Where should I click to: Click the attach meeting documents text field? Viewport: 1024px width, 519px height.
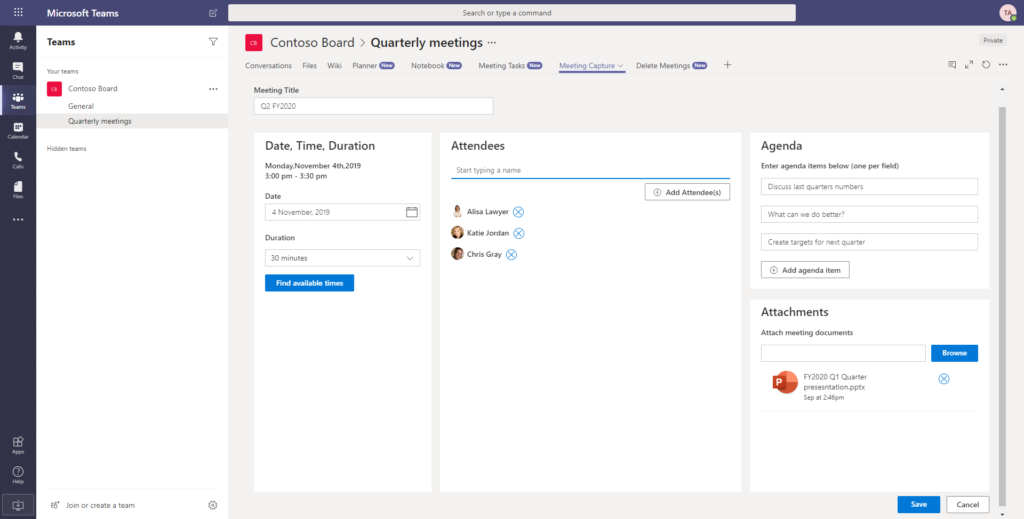tap(843, 353)
